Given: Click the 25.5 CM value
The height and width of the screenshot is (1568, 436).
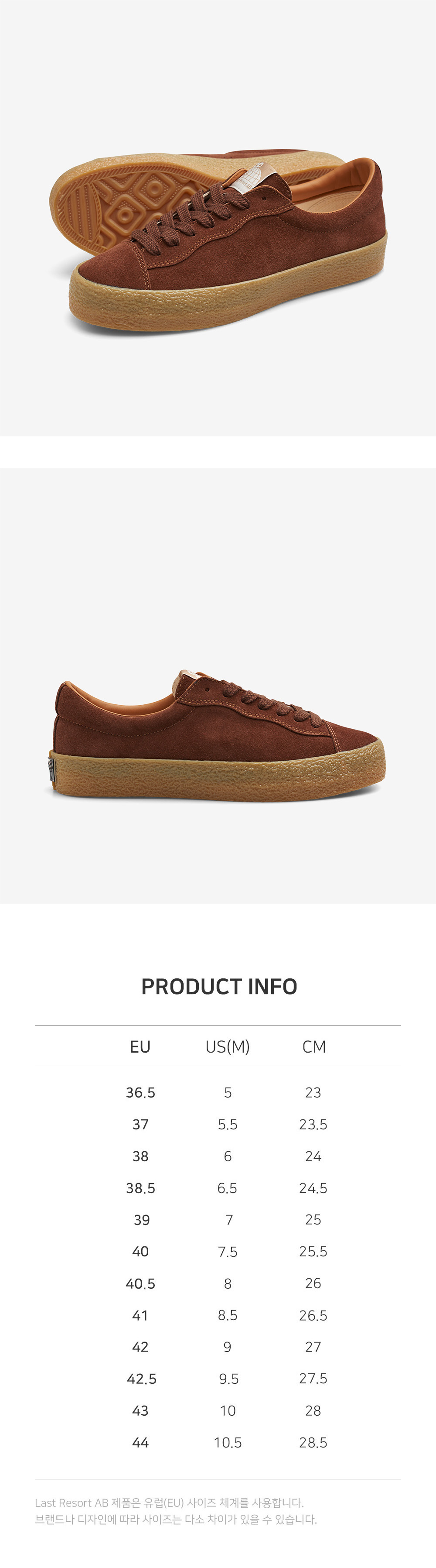Looking at the screenshot, I should [x=313, y=1252].
